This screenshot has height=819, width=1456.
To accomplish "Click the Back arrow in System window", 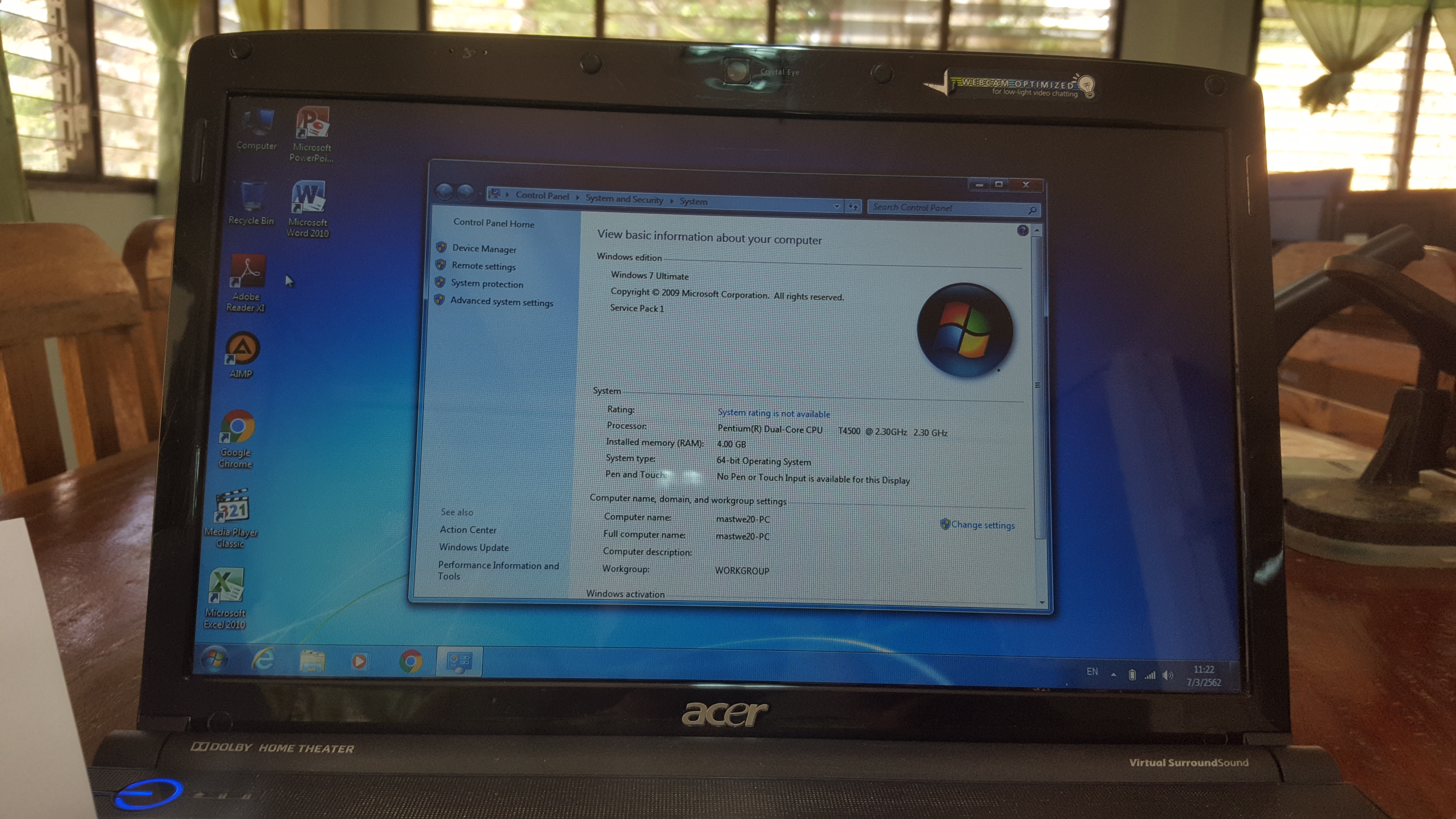I will click(445, 192).
